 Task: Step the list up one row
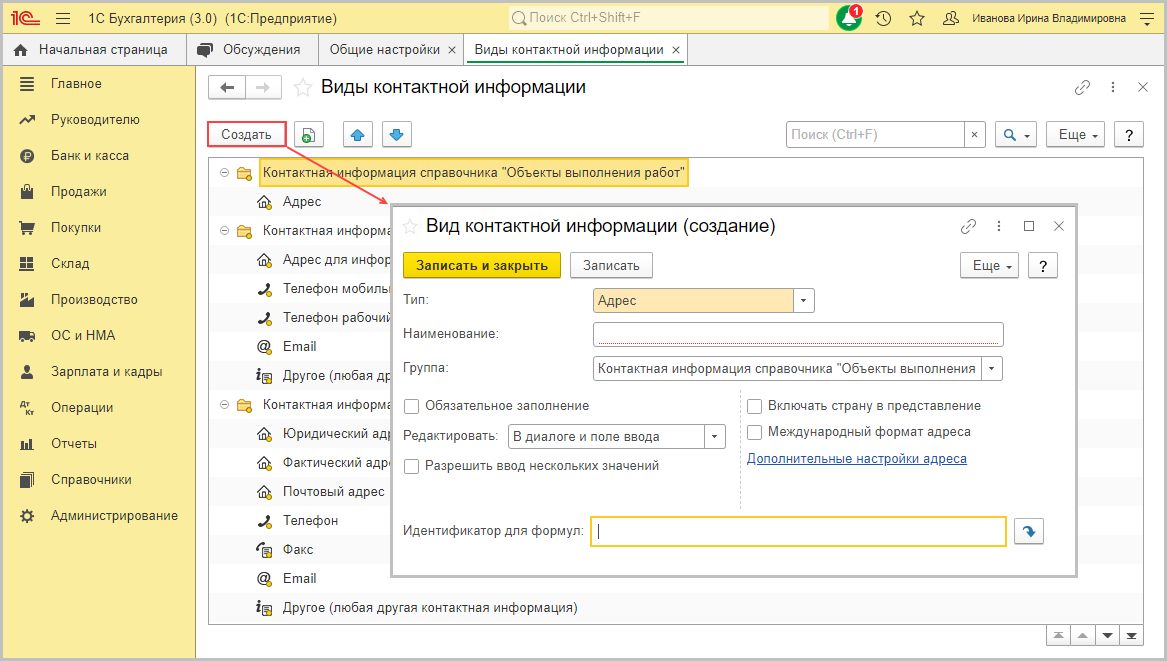tap(1082, 635)
